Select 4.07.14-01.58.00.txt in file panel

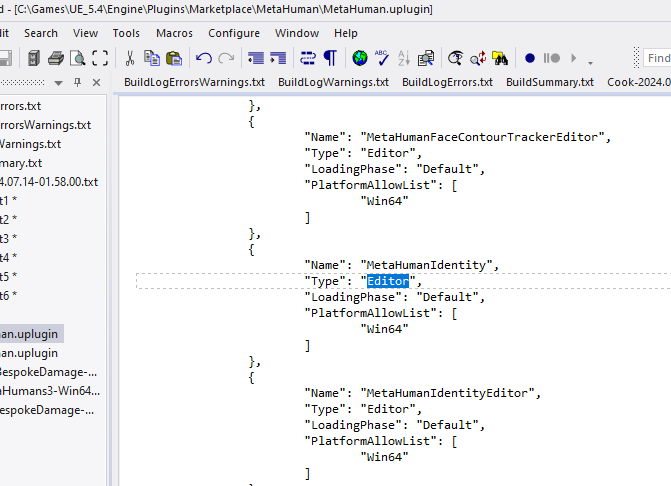pyautogui.click(x=49, y=182)
